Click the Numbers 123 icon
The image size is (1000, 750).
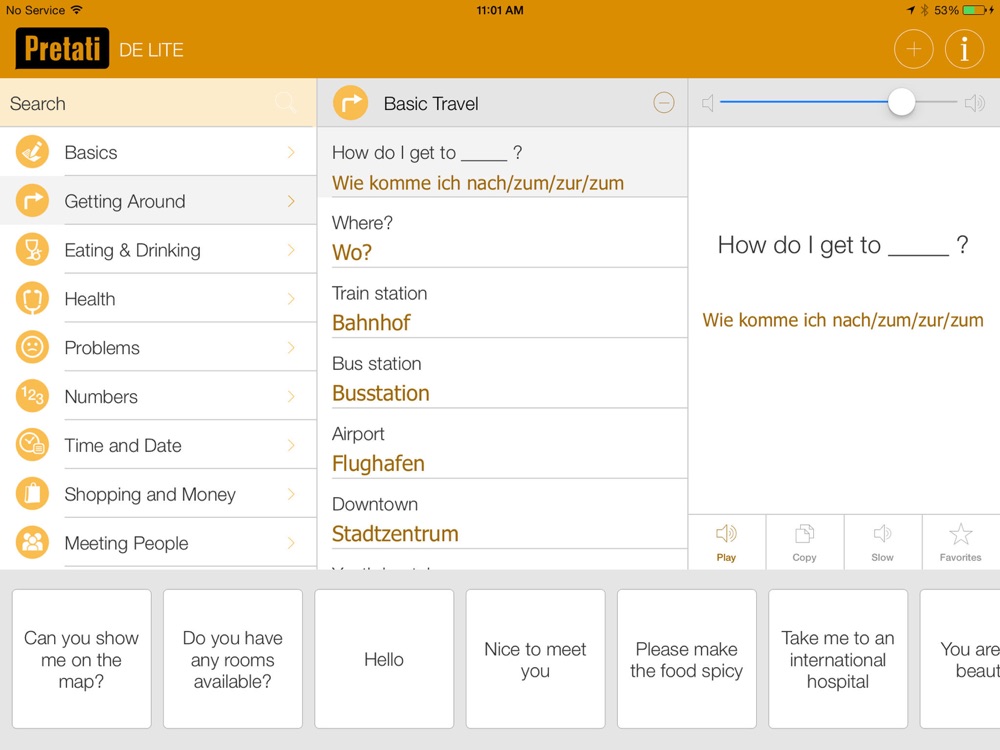tap(32, 396)
